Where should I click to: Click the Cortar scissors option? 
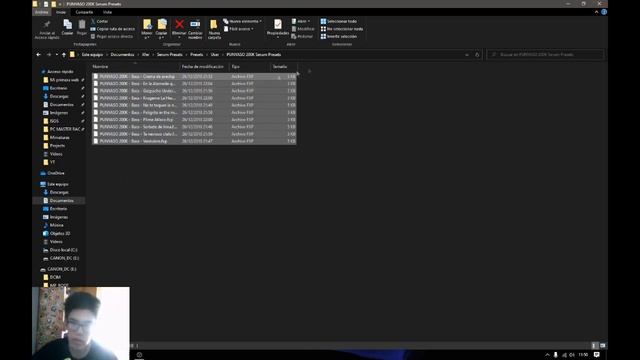click(100, 21)
